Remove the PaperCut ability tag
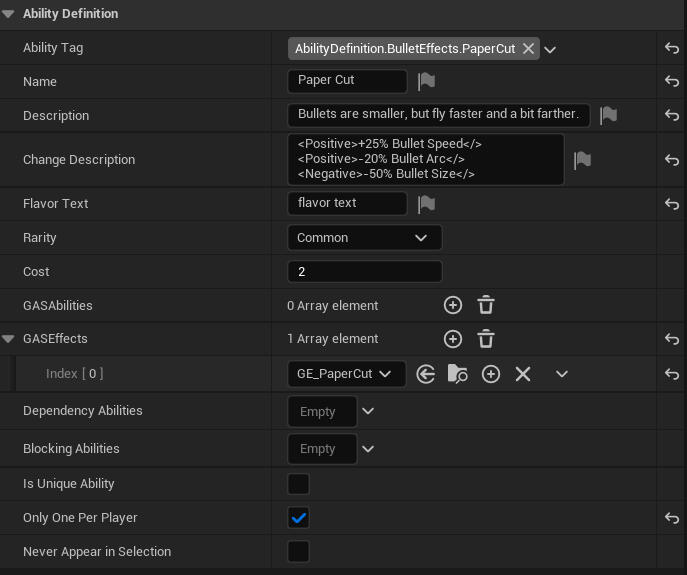 [x=528, y=49]
